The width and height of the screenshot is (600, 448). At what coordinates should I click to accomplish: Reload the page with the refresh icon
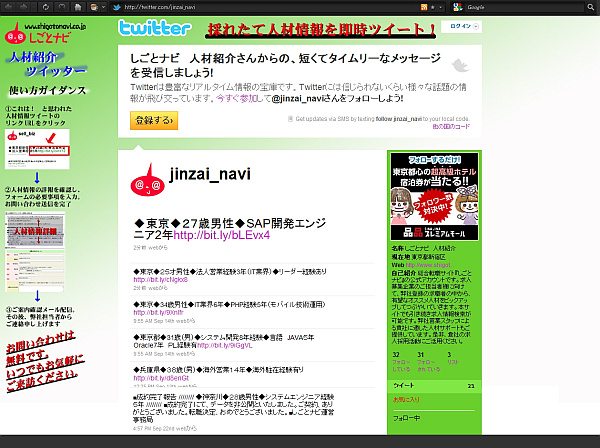pyautogui.click(x=46, y=7)
